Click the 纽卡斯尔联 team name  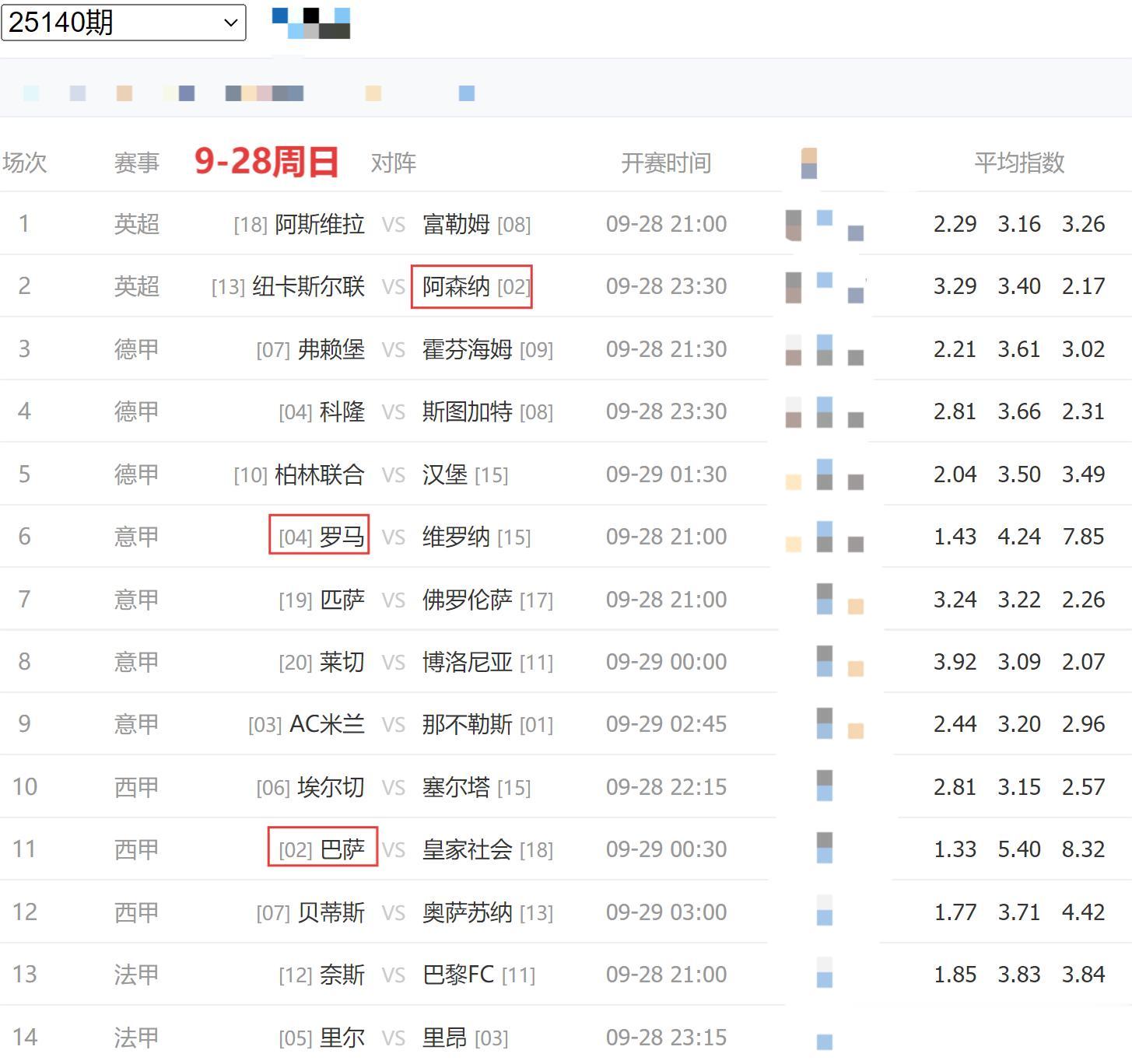pos(308,287)
